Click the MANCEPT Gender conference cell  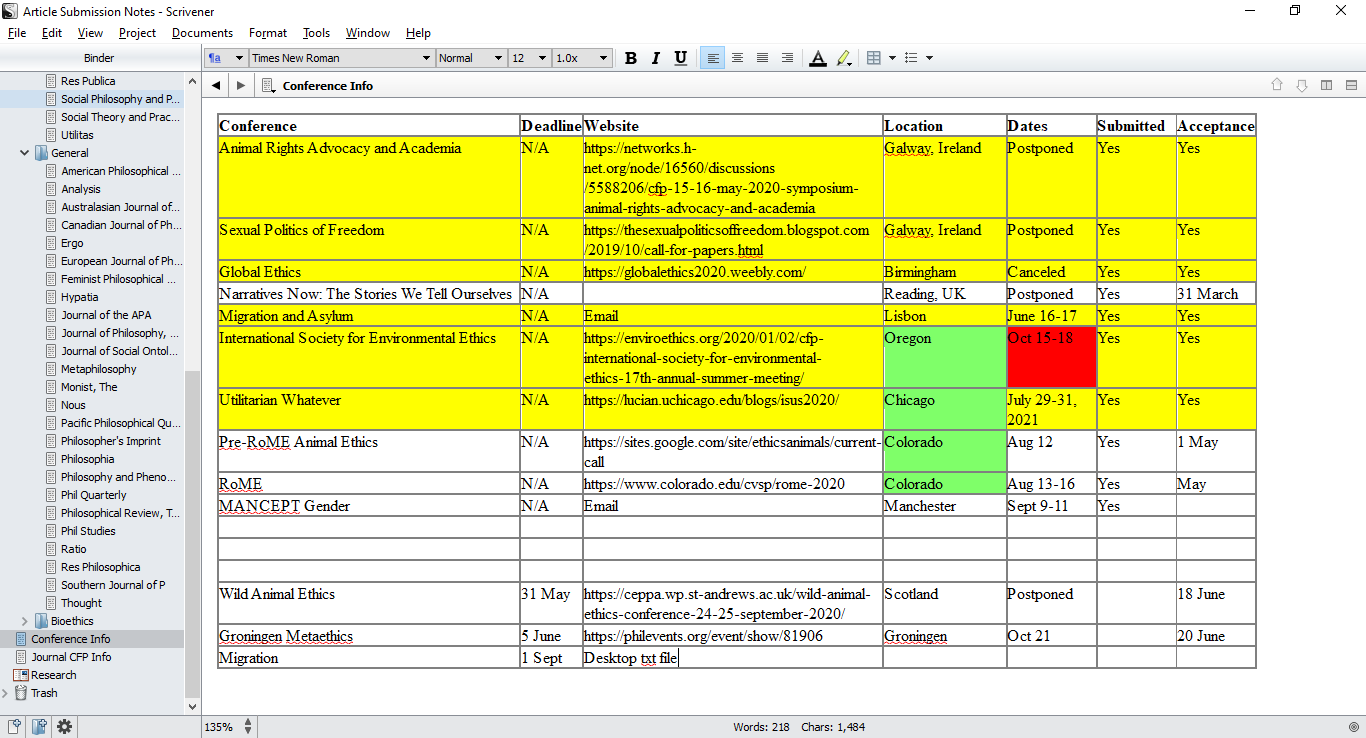[x=369, y=506]
